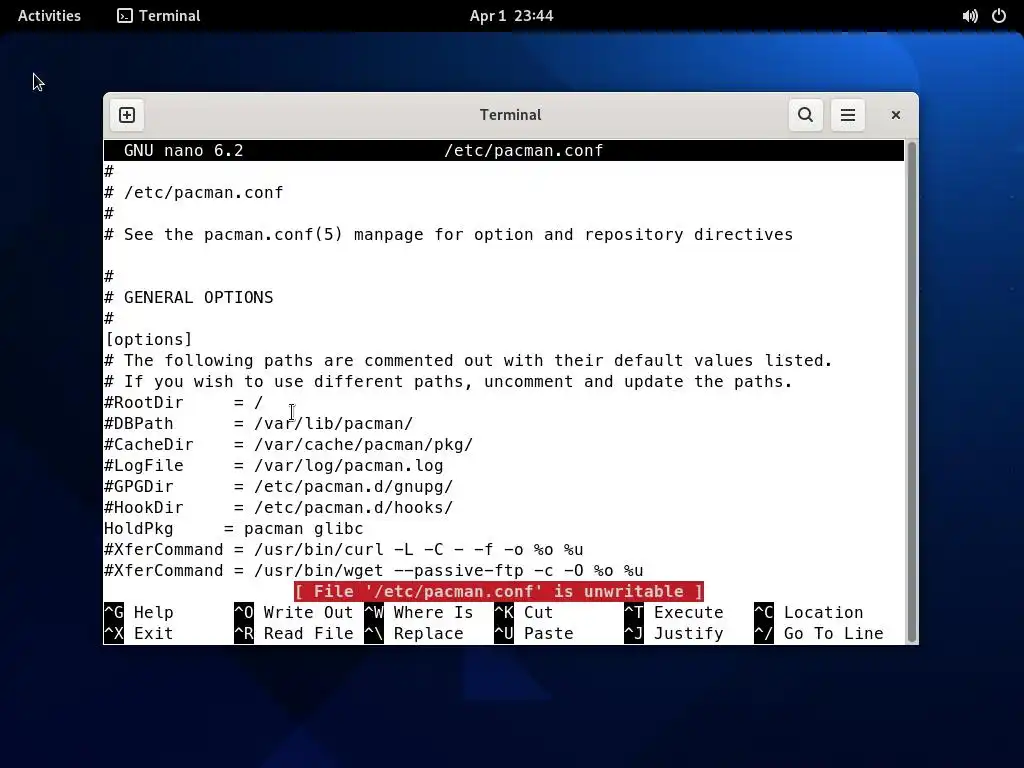Place cursor on the # GENERAL OPTIONS line
The image size is (1024, 768).
click(189, 298)
